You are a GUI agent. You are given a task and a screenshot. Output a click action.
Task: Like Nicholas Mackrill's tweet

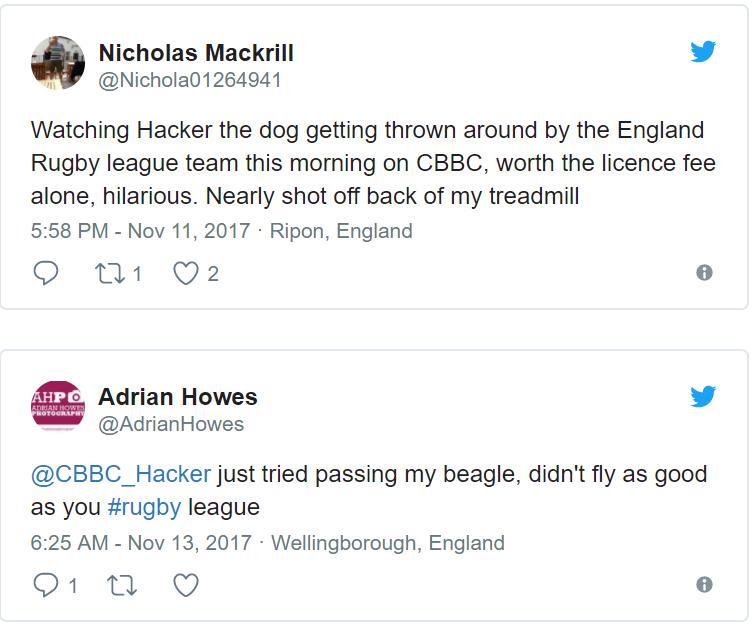point(186,273)
